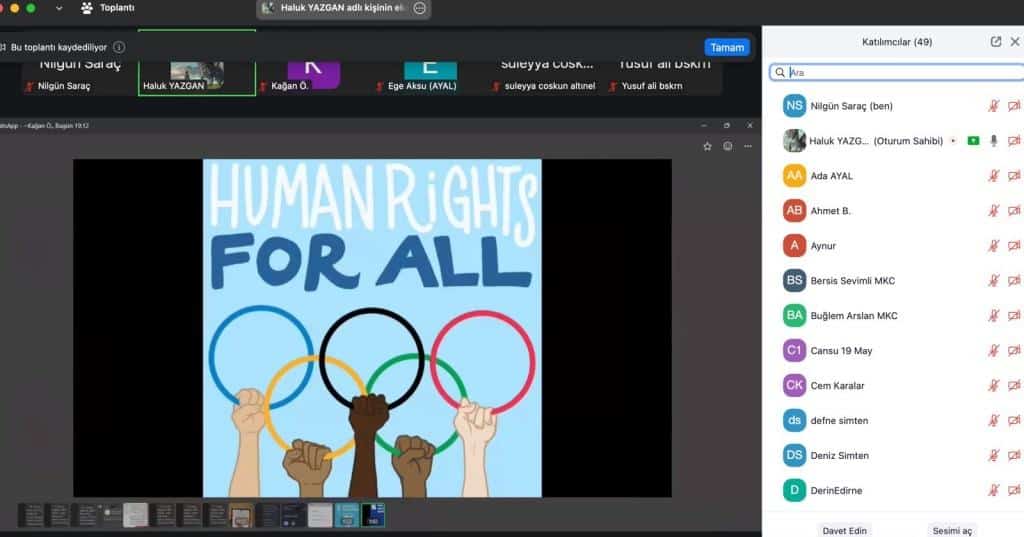
Task: Open the three-dot menu in WhatsApp viewer
Action: [x=748, y=146]
